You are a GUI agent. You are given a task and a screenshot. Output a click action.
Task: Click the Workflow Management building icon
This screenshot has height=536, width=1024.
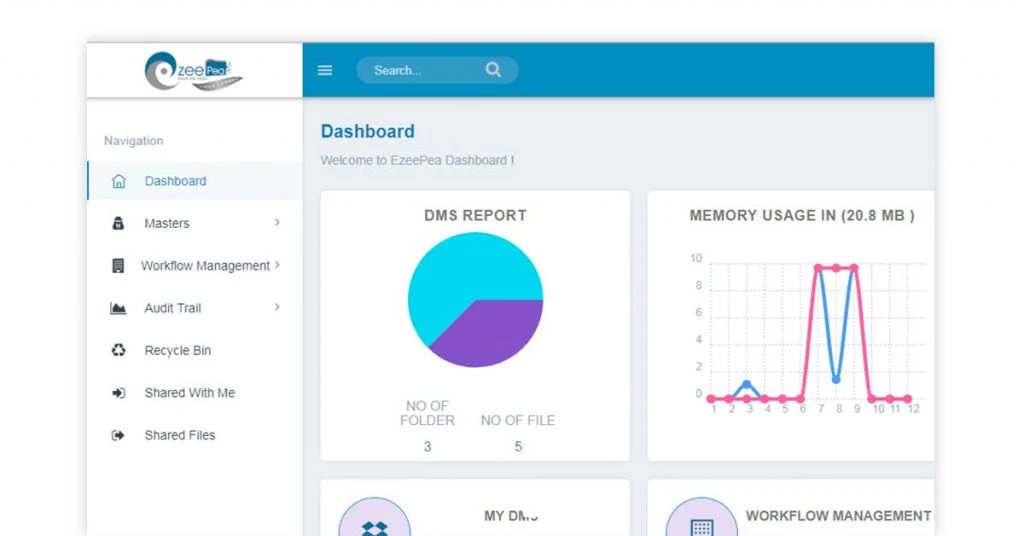tap(118, 266)
